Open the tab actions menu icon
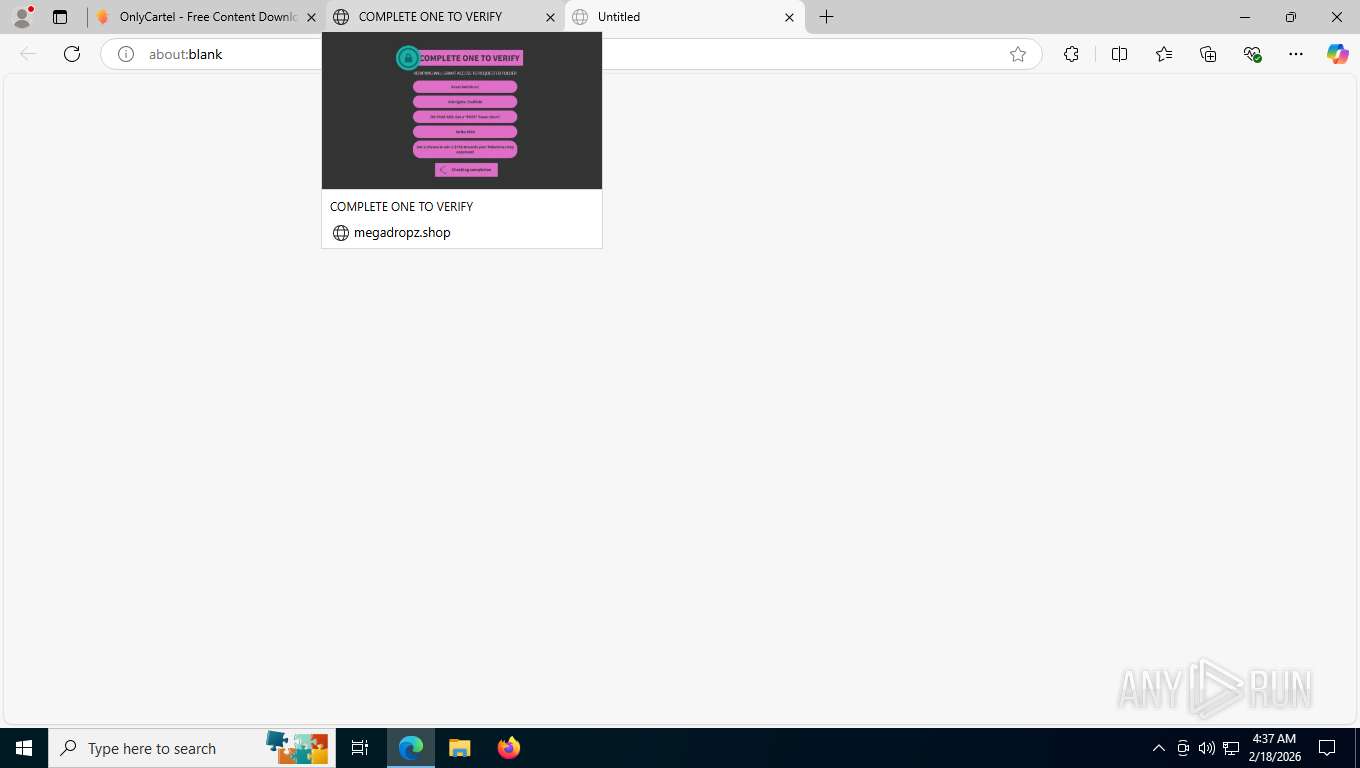1360x768 pixels. pyautogui.click(x=60, y=17)
